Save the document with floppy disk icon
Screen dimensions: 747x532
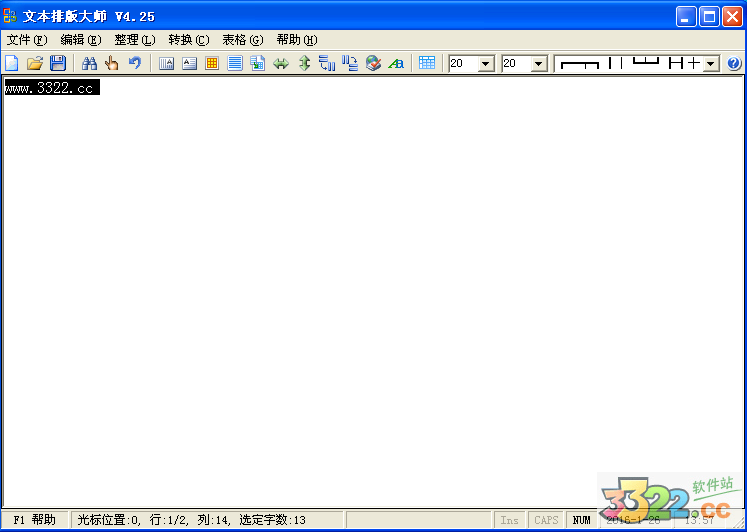pyautogui.click(x=58, y=63)
